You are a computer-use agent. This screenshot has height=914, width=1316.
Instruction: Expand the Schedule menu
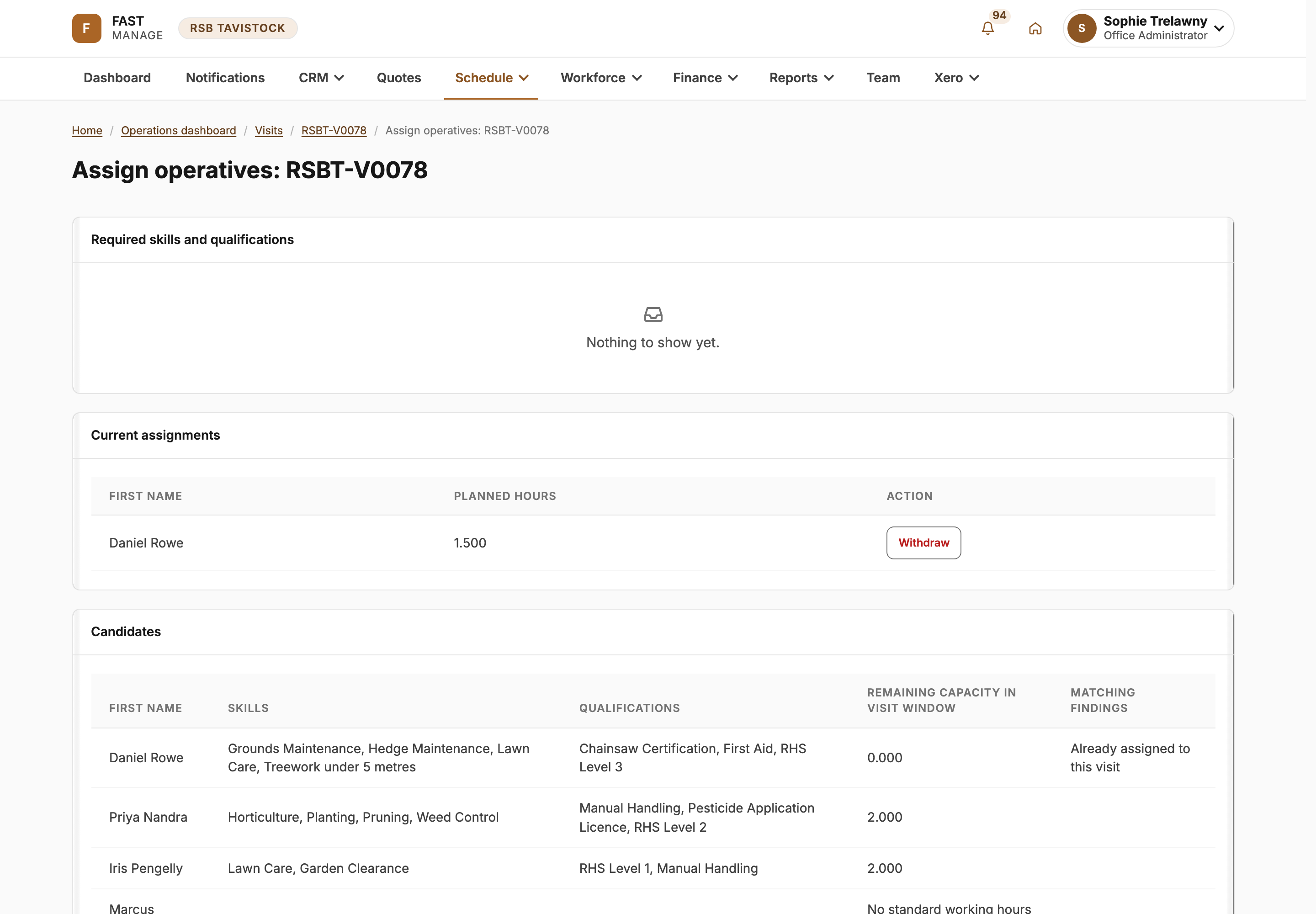[x=491, y=78]
